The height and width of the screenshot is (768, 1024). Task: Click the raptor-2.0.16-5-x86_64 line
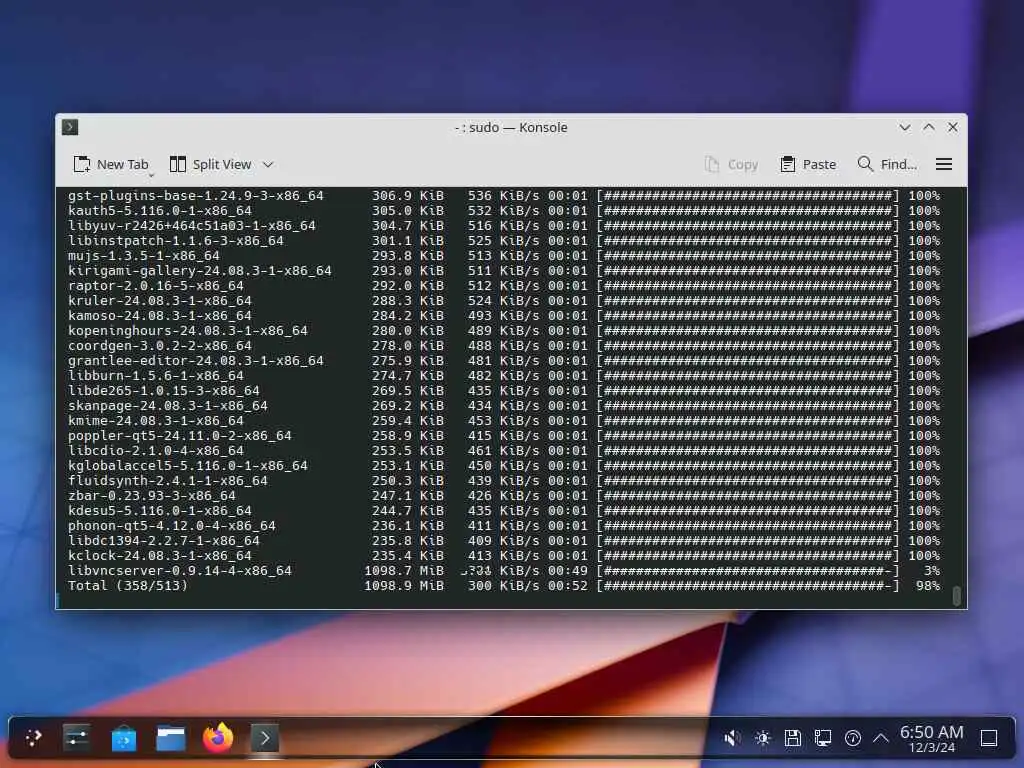(504, 285)
